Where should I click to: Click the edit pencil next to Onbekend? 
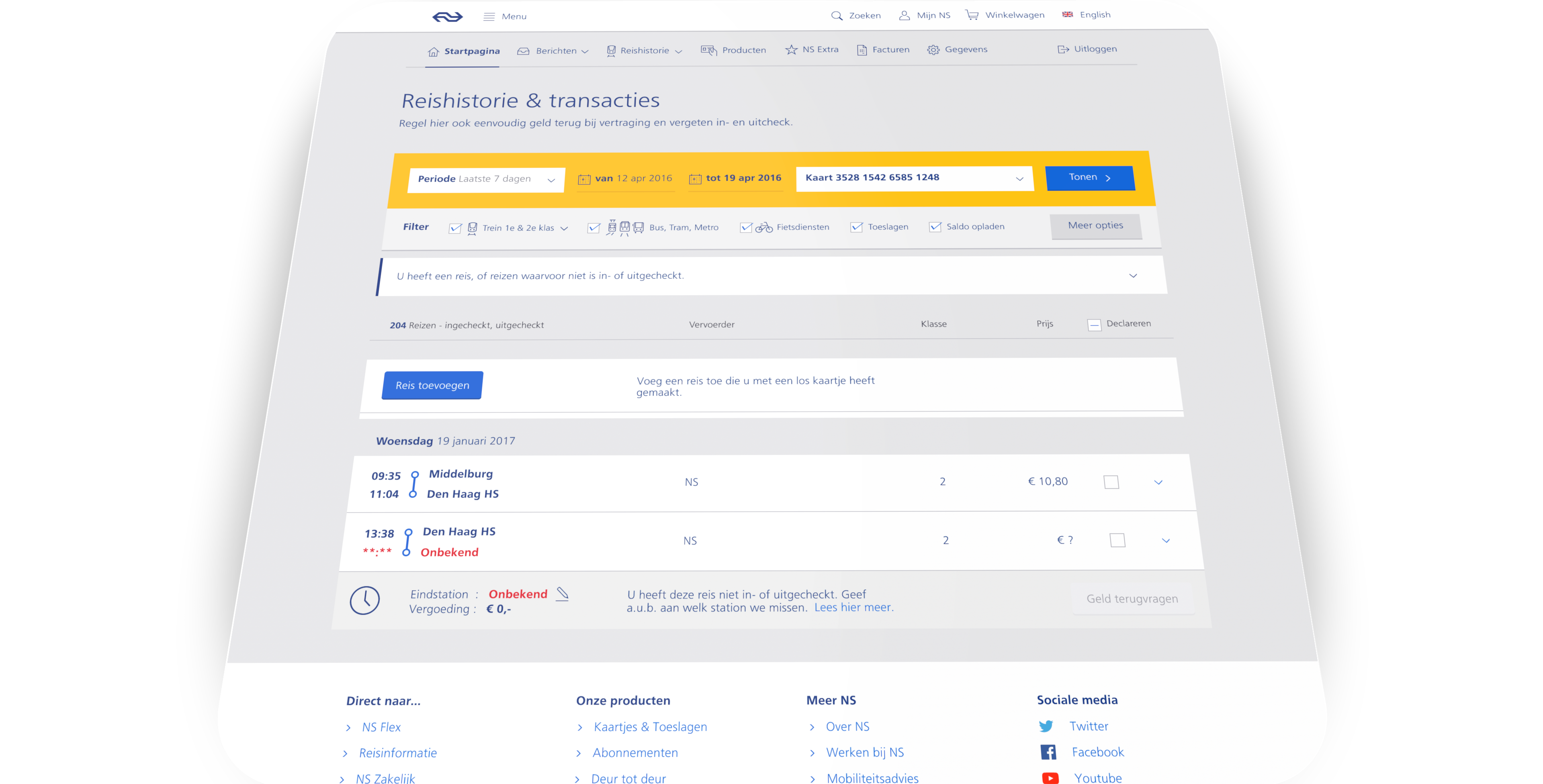tap(562, 594)
